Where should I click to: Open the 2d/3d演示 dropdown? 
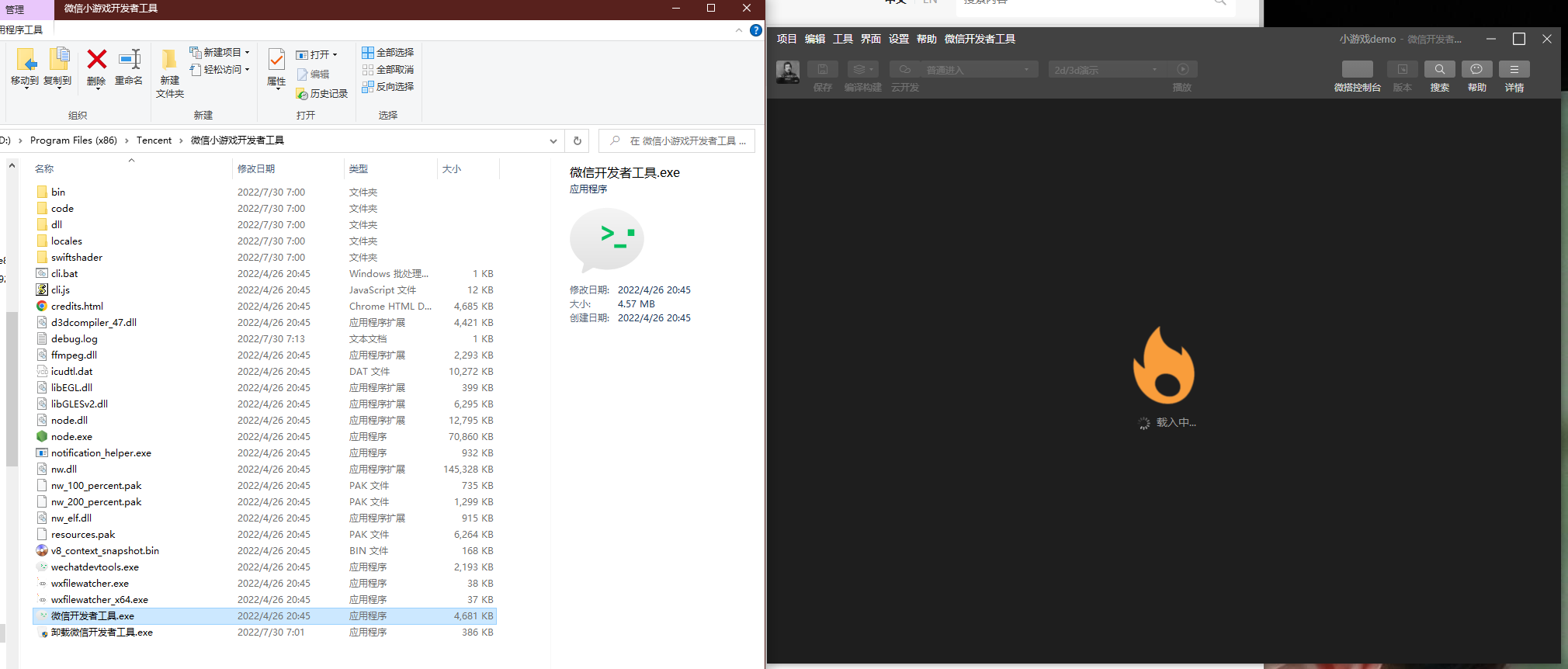click(1107, 70)
